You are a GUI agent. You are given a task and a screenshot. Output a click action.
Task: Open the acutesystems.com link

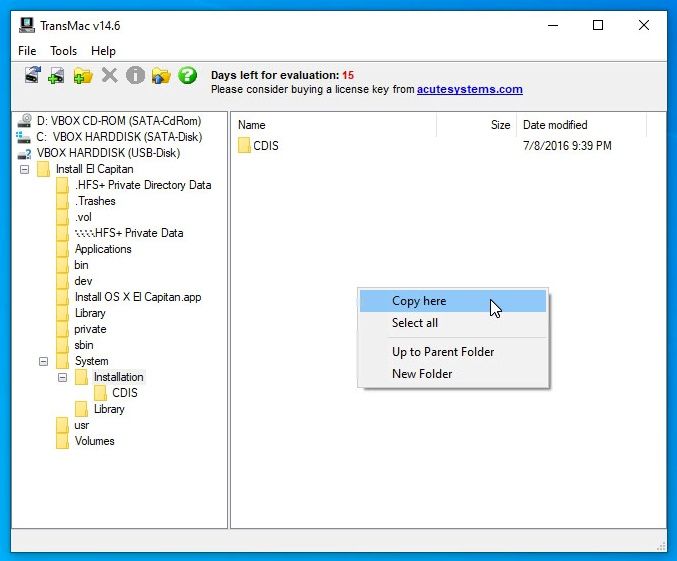click(x=469, y=89)
